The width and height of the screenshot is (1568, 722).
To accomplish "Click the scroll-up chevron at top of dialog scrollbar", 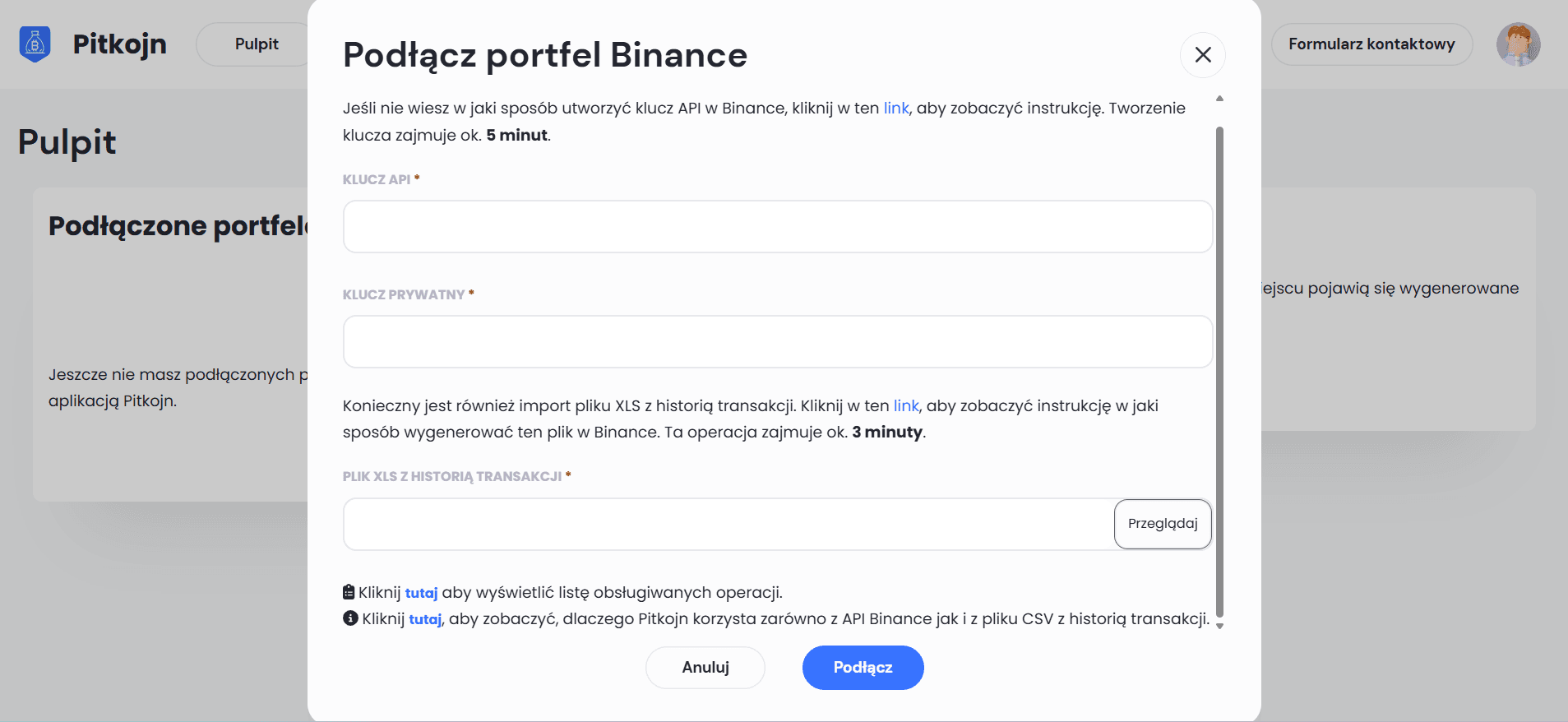I will click(x=1219, y=96).
